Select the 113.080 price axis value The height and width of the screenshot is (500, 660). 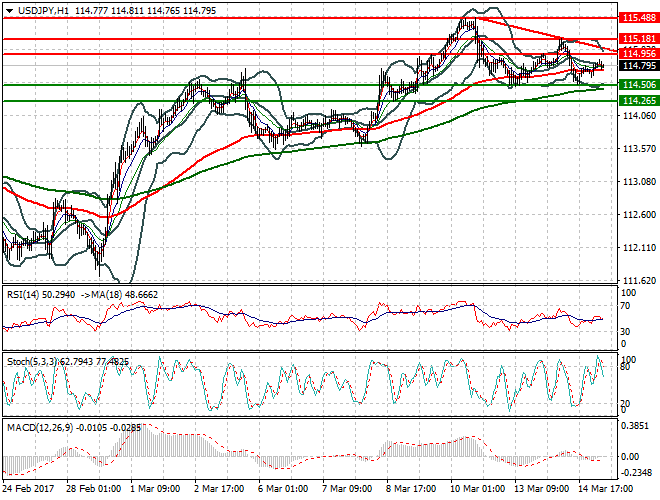point(639,181)
